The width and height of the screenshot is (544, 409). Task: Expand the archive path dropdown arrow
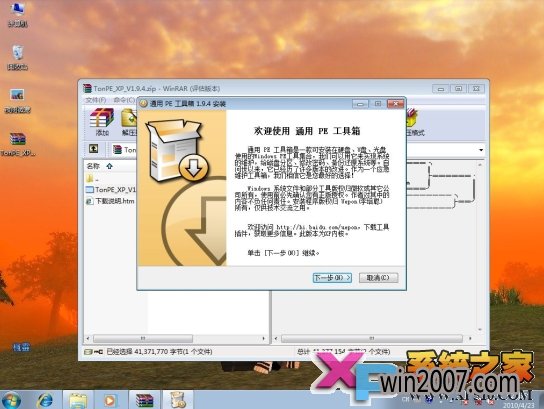pyautogui.click(x=481, y=150)
